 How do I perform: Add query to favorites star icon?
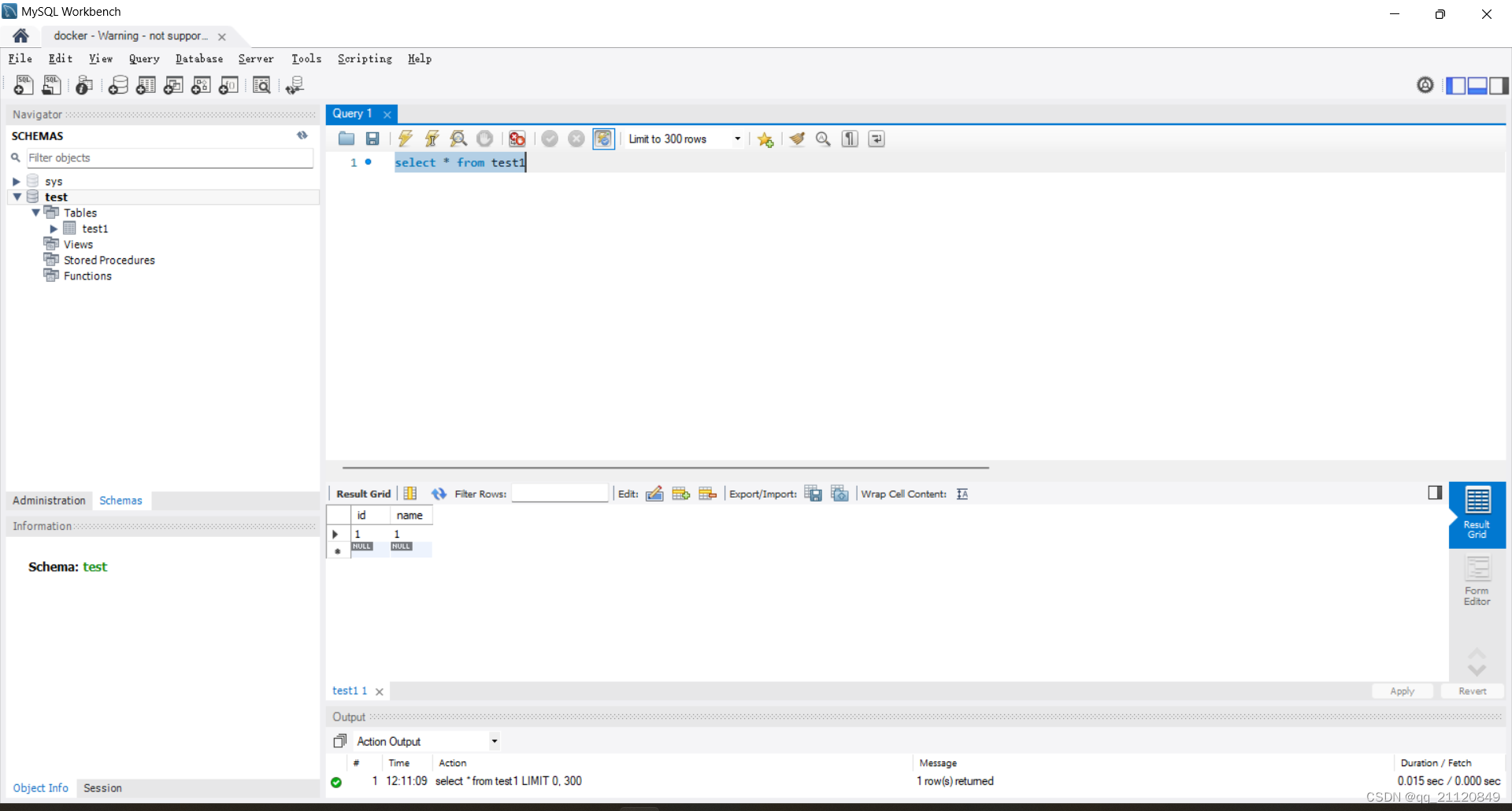[765, 139]
